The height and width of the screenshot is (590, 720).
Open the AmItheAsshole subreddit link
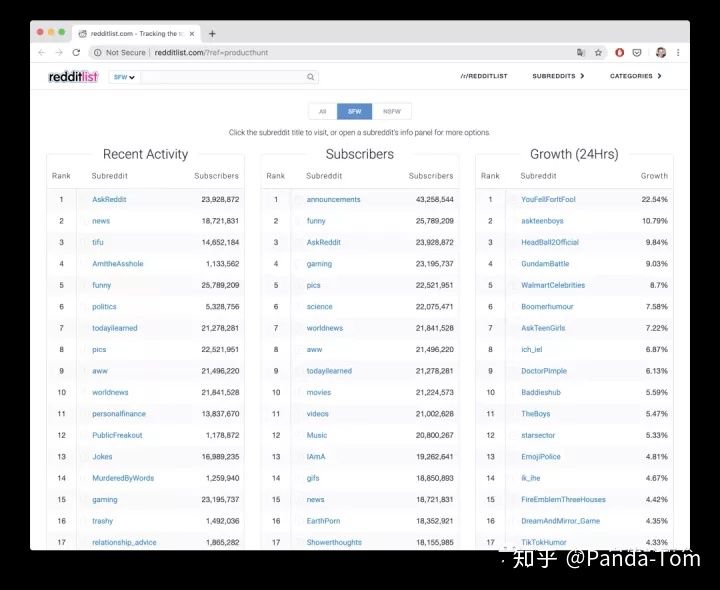point(118,264)
